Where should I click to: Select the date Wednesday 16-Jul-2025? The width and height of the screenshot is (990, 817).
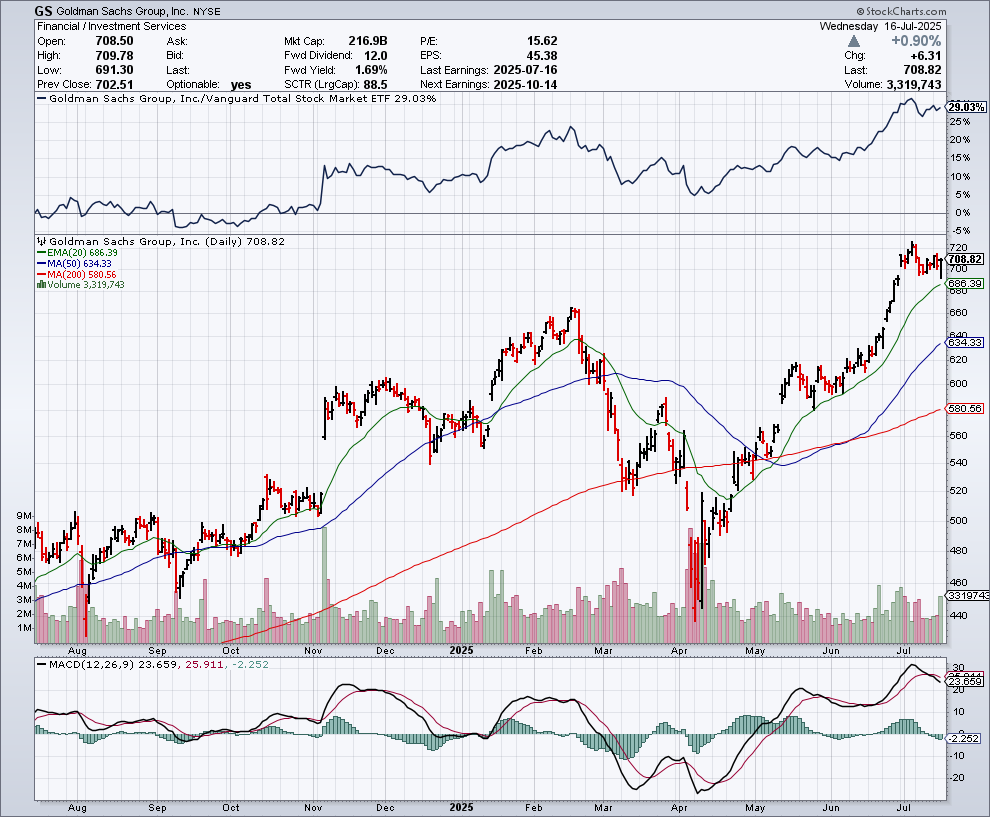point(880,26)
